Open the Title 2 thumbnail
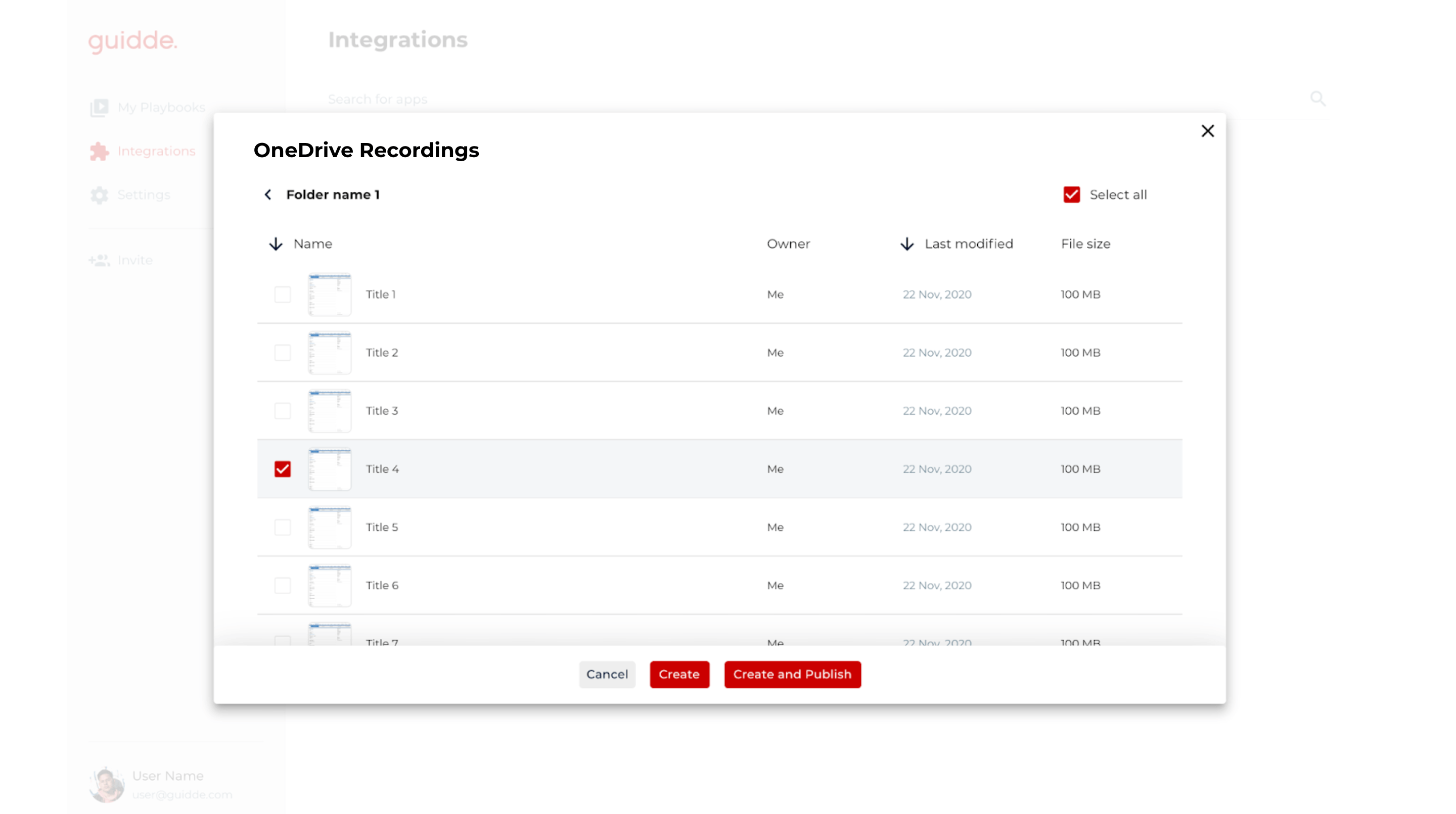The image size is (1456, 814). pyautogui.click(x=330, y=353)
